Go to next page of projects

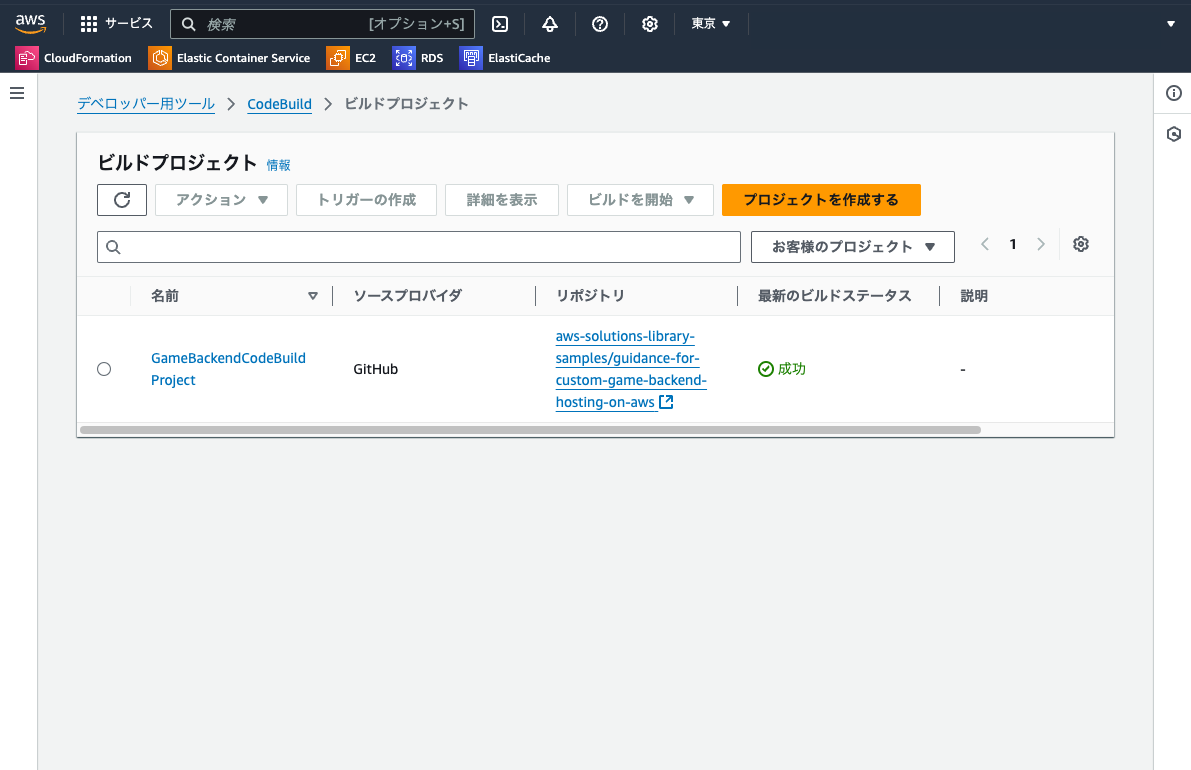pyautogui.click(x=1041, y=245)
